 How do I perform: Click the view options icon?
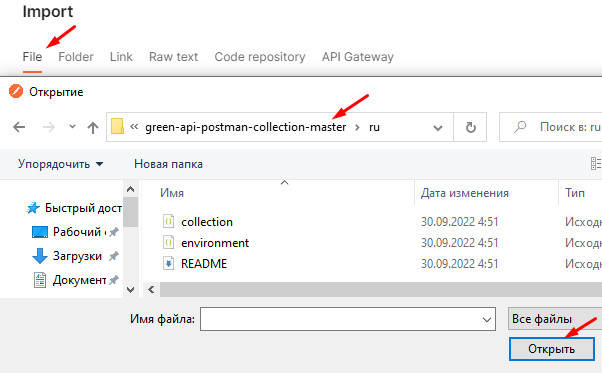(596, 163)
